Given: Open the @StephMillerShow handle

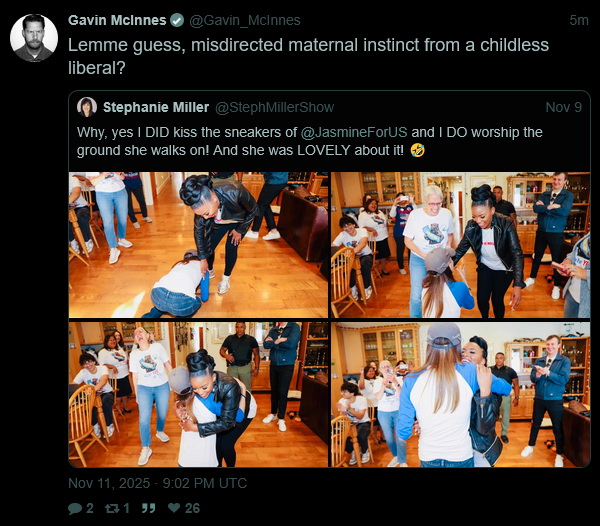Looking at the screenshot, I should [275, 107].
